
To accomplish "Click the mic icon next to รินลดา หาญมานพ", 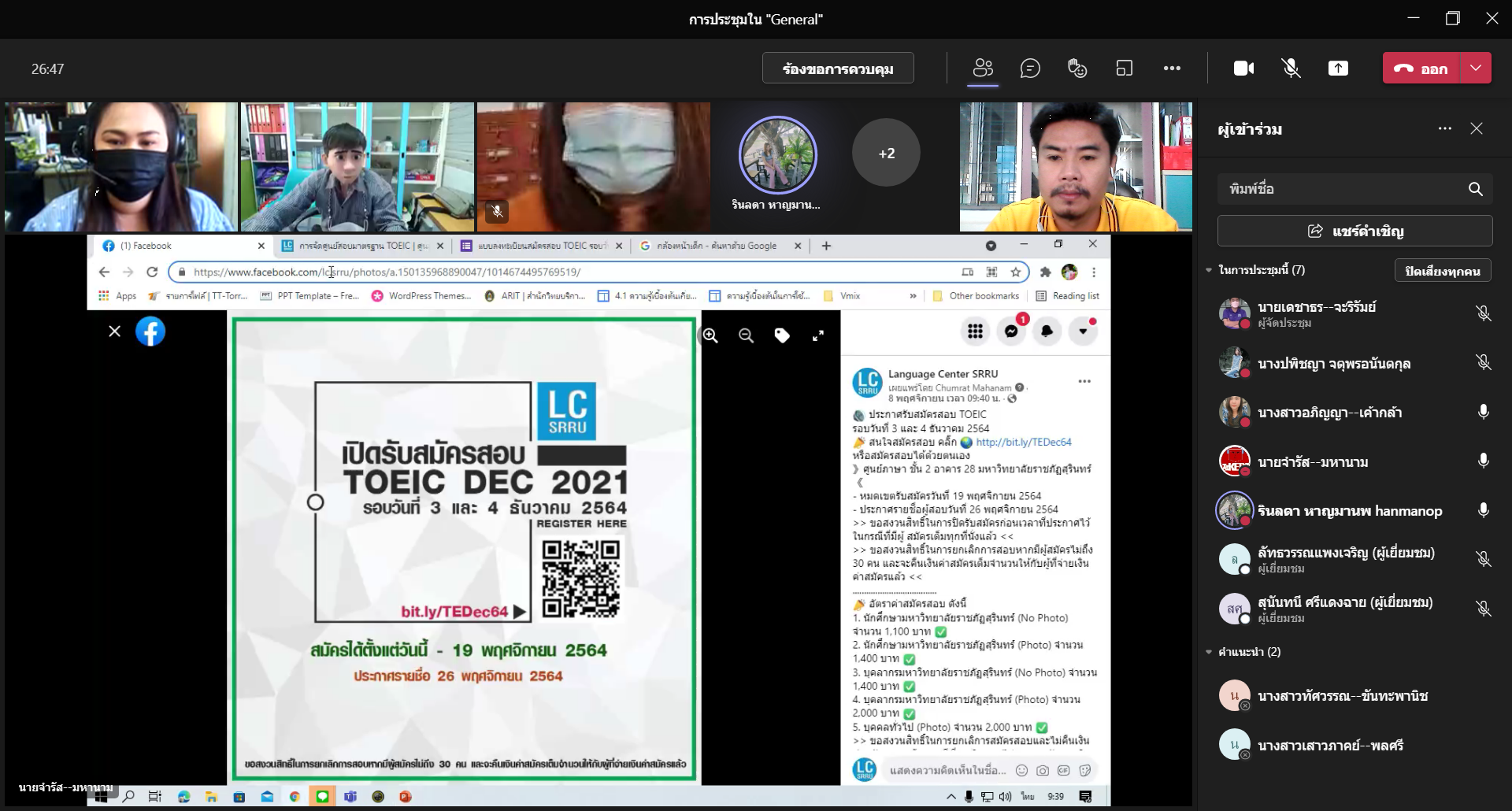I will [1483, 510].
